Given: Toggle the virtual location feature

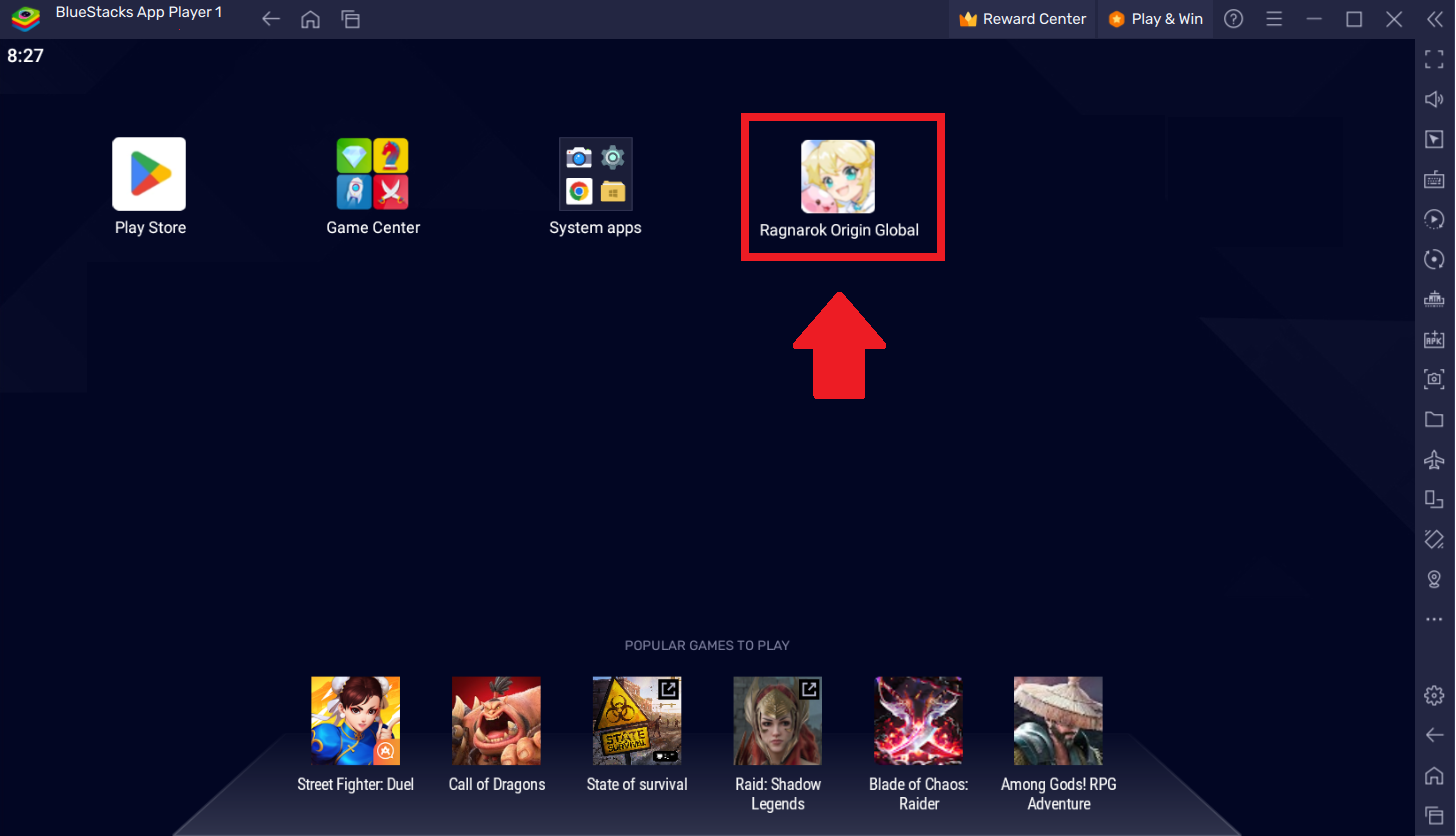Looking at the screenshot, I should tap(1434, 579).
